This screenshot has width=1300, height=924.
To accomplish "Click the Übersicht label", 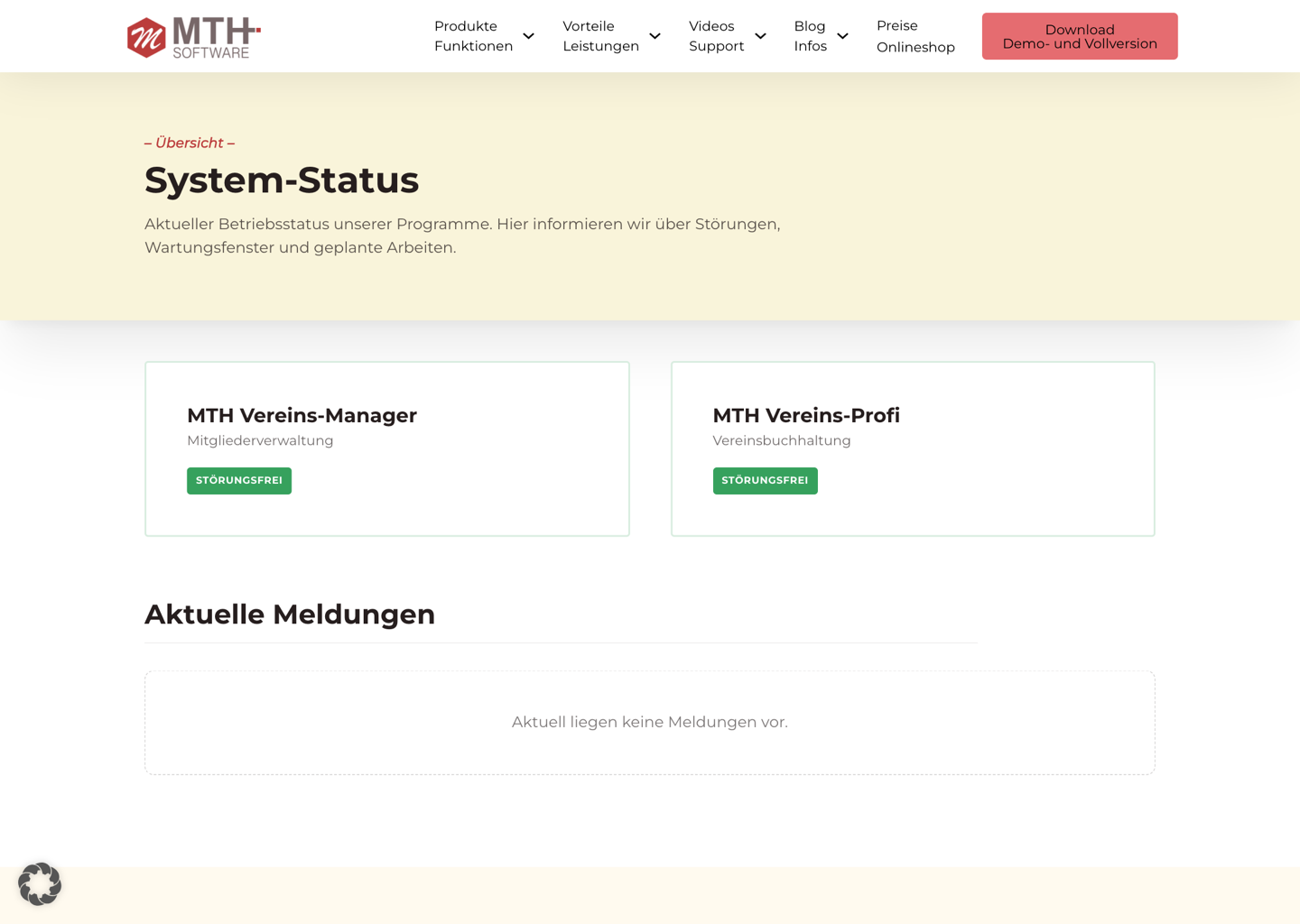I will [x=190, y=143].
